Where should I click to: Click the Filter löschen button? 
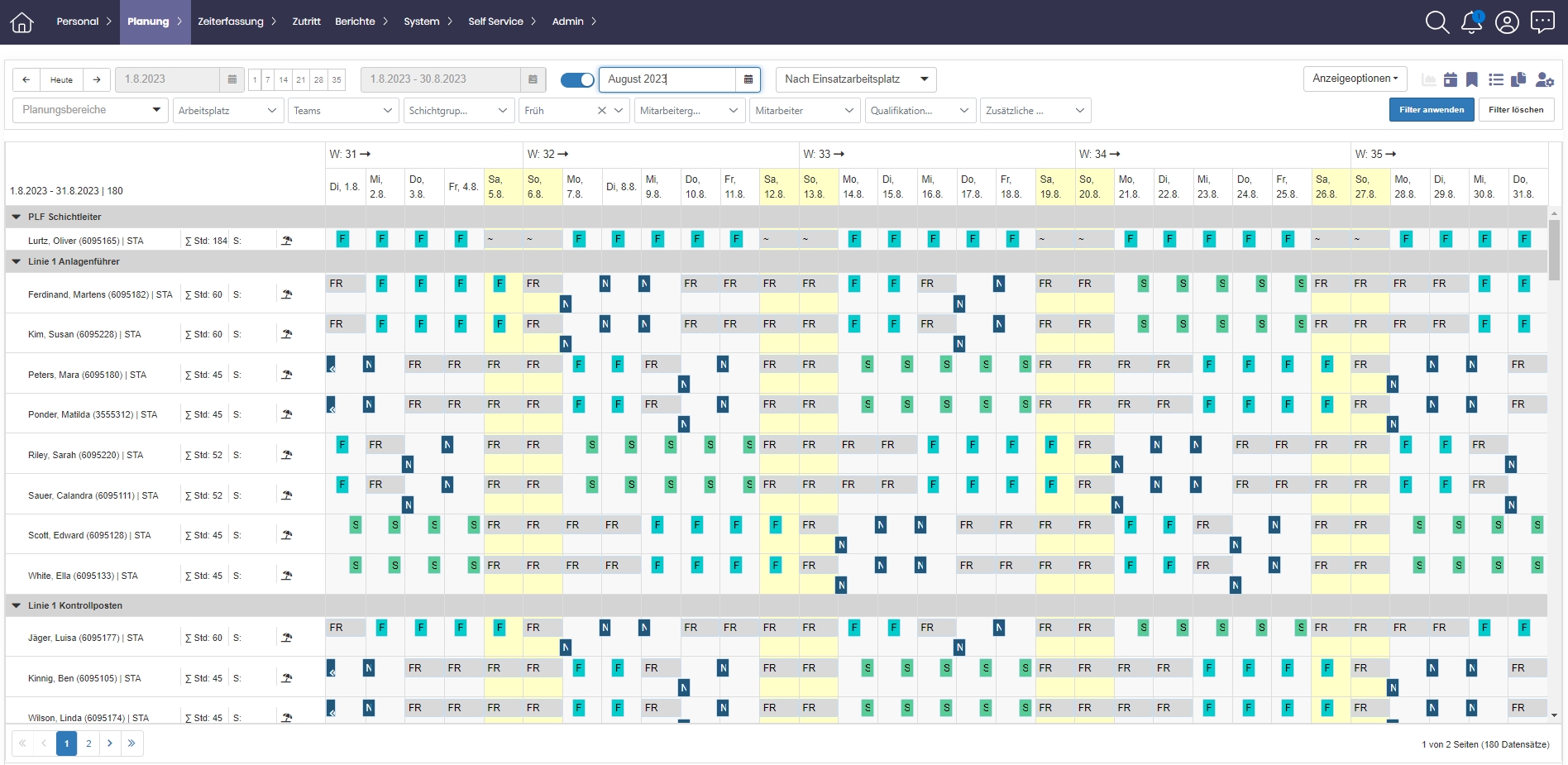click(x=1515, y=110)
